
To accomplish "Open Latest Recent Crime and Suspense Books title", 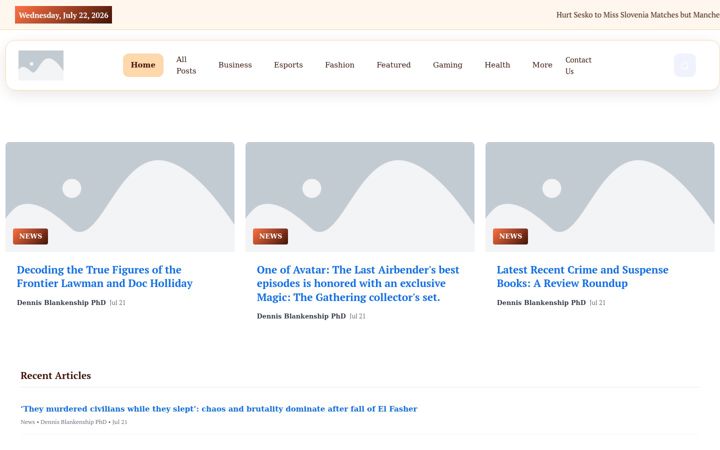I will coord(582,276).
